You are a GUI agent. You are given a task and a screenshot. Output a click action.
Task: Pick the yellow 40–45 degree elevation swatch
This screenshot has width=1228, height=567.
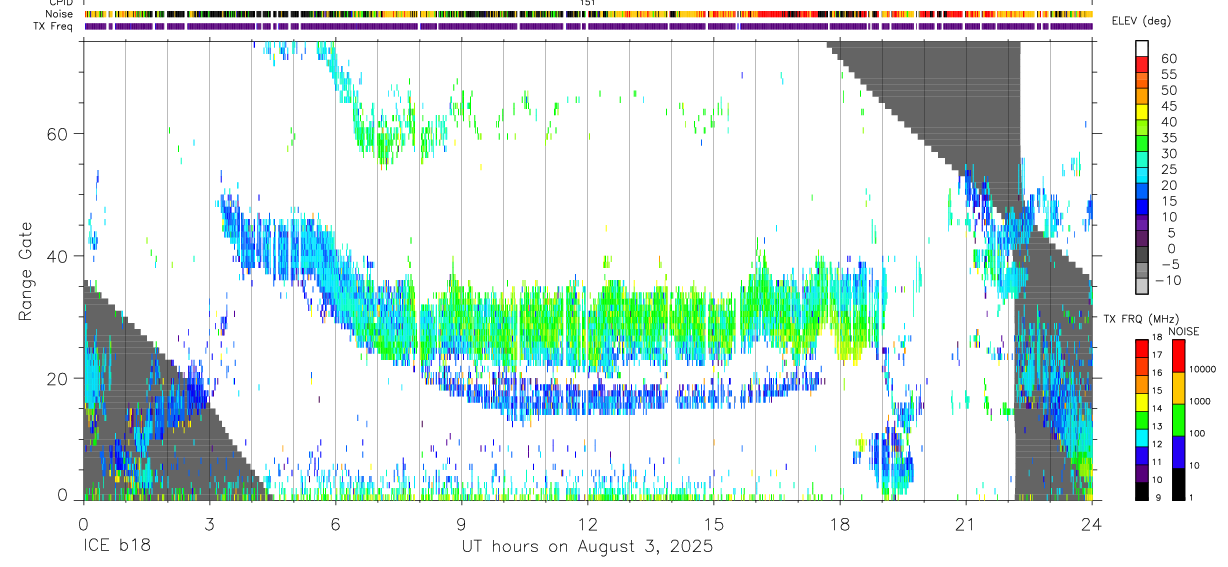(1142, 113)
